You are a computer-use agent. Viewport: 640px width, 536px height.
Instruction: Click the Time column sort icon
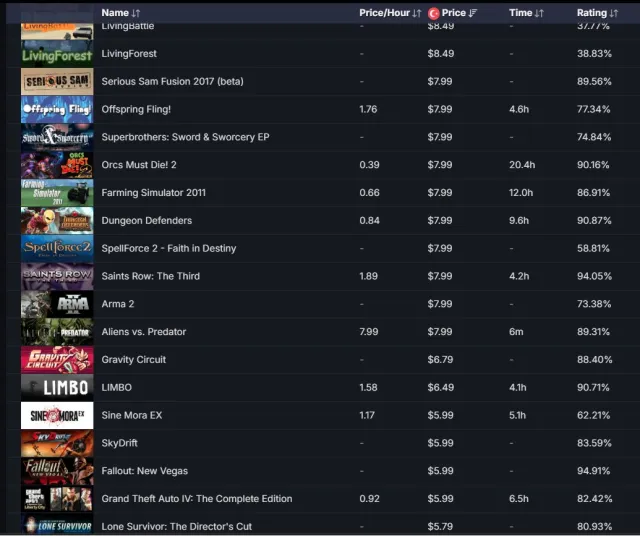click(539, 13)
